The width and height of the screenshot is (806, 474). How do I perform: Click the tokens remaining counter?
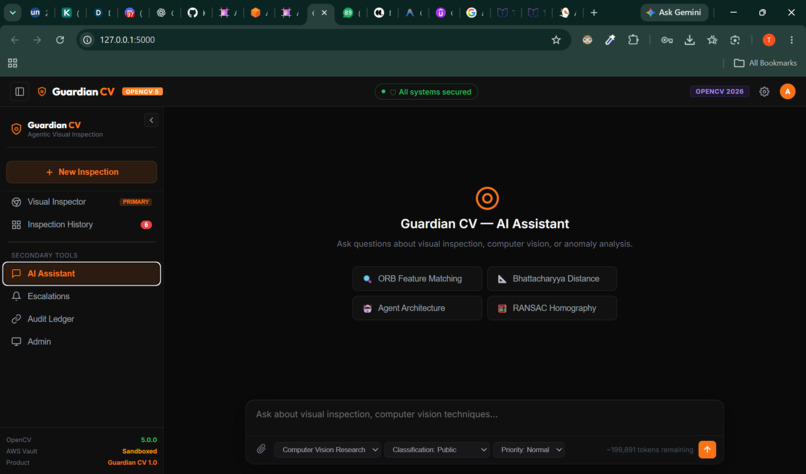click(650, 449)
